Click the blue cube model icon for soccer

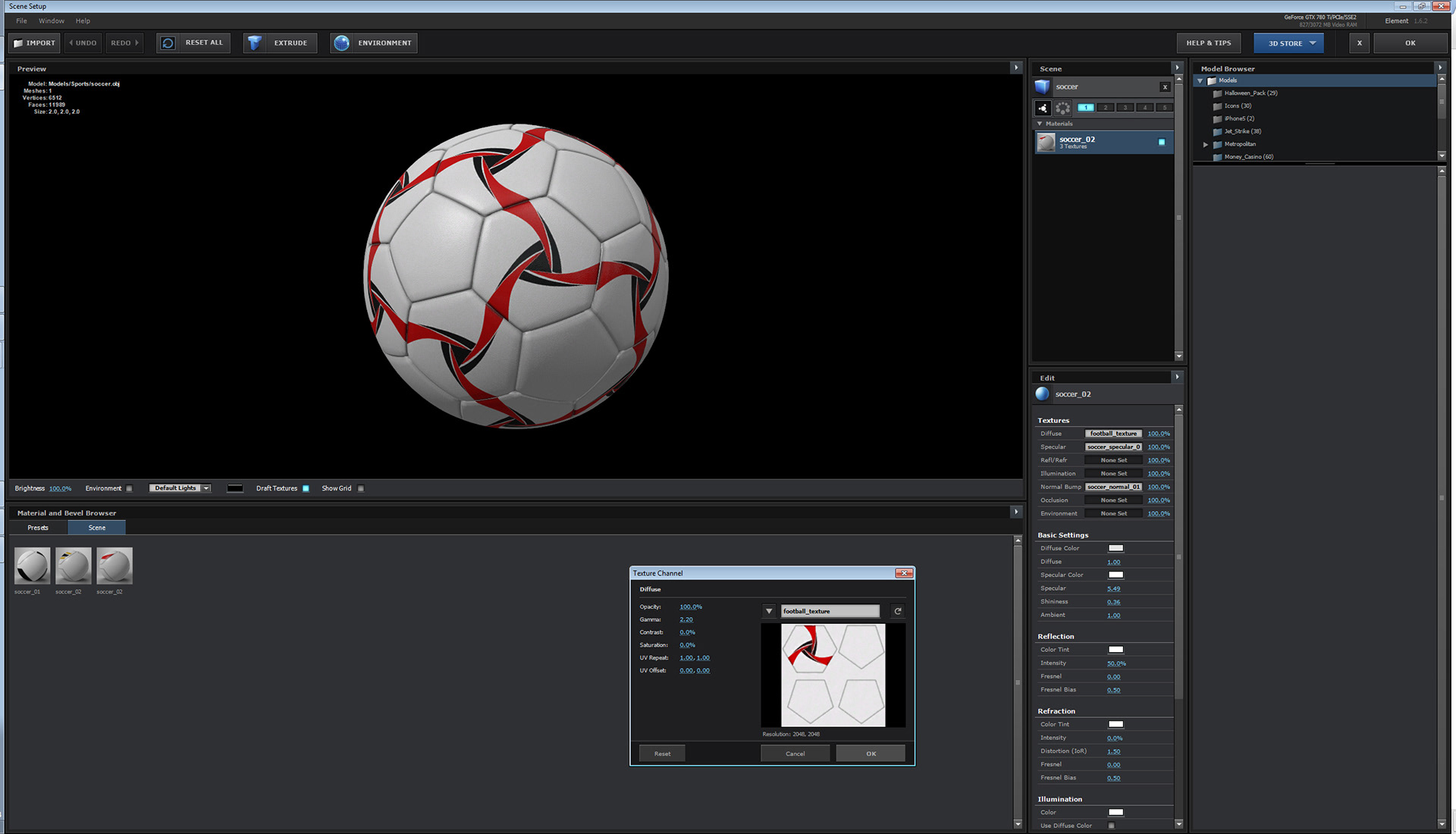tap(1043, 86)
